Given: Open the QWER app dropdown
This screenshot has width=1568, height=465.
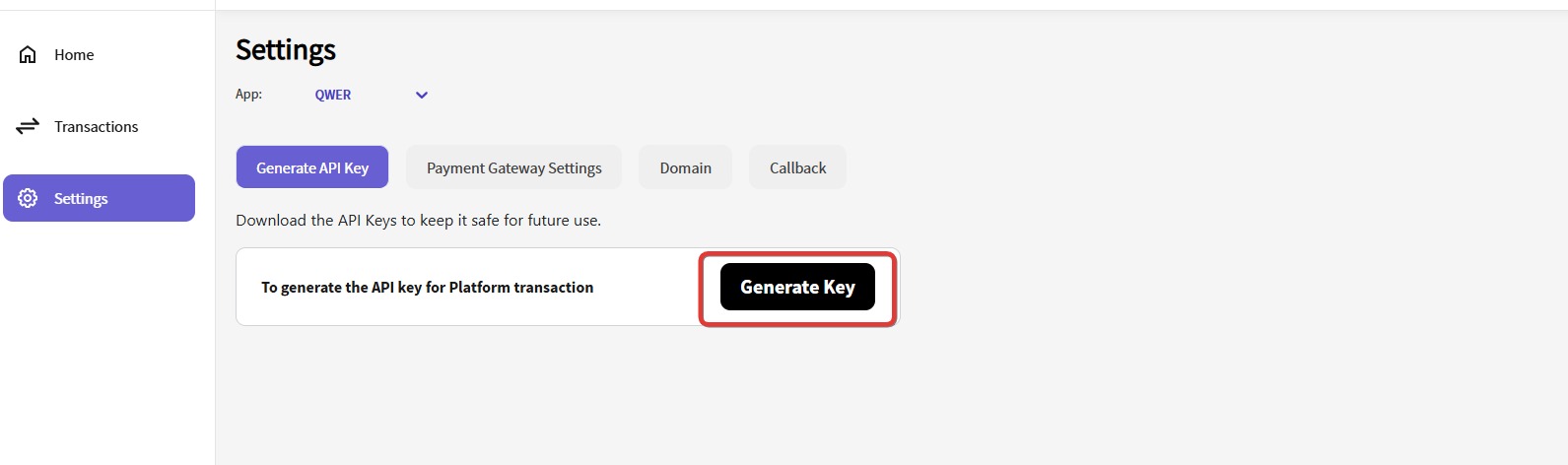Looking at the screenshot, I should click(333, 96).
